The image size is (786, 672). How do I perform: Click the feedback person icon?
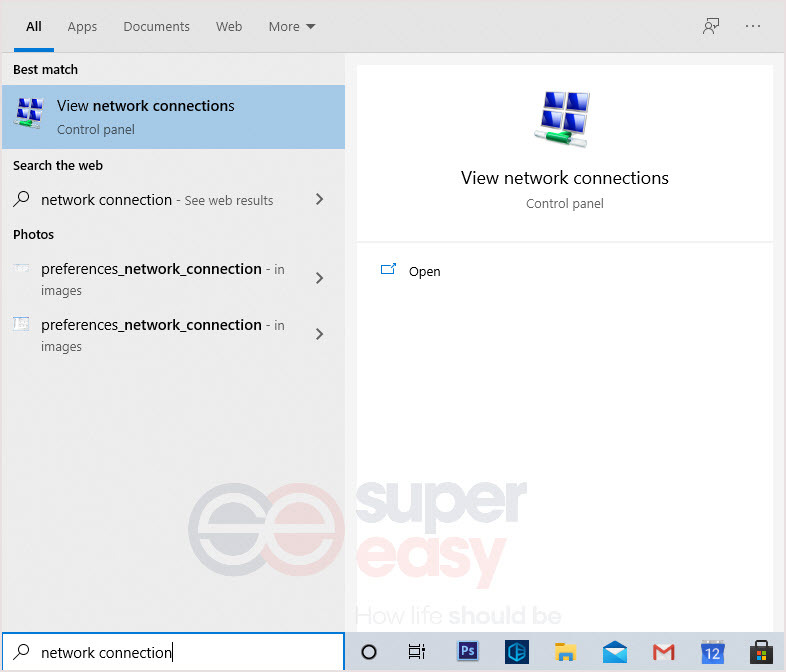[x=711, y=26]
